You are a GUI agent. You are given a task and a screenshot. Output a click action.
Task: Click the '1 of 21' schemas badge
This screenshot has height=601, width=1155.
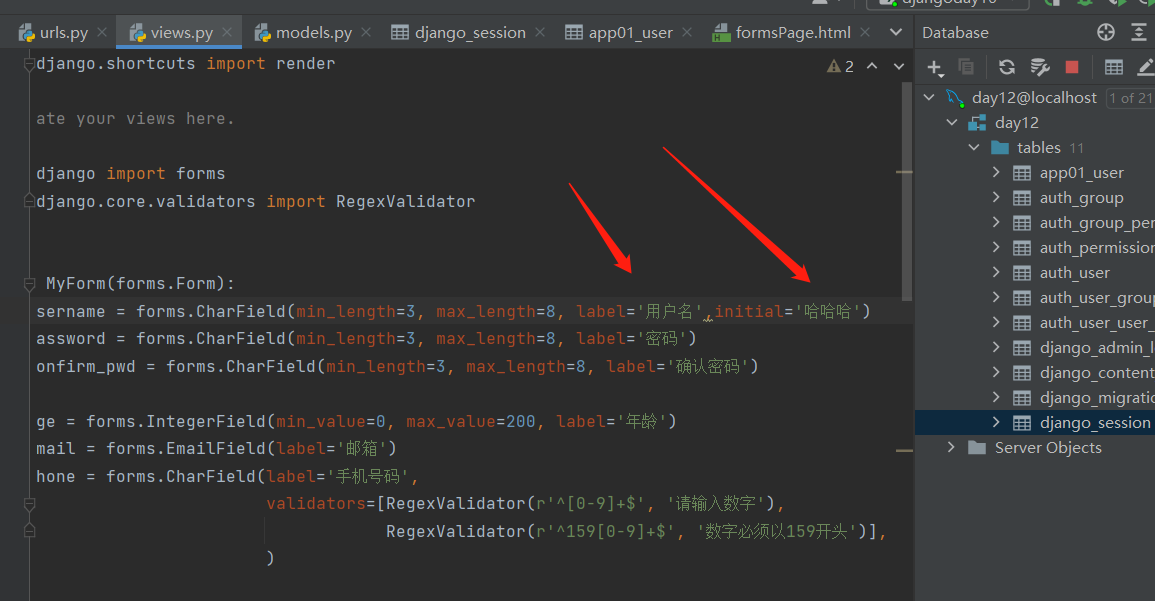(1130, 98)
